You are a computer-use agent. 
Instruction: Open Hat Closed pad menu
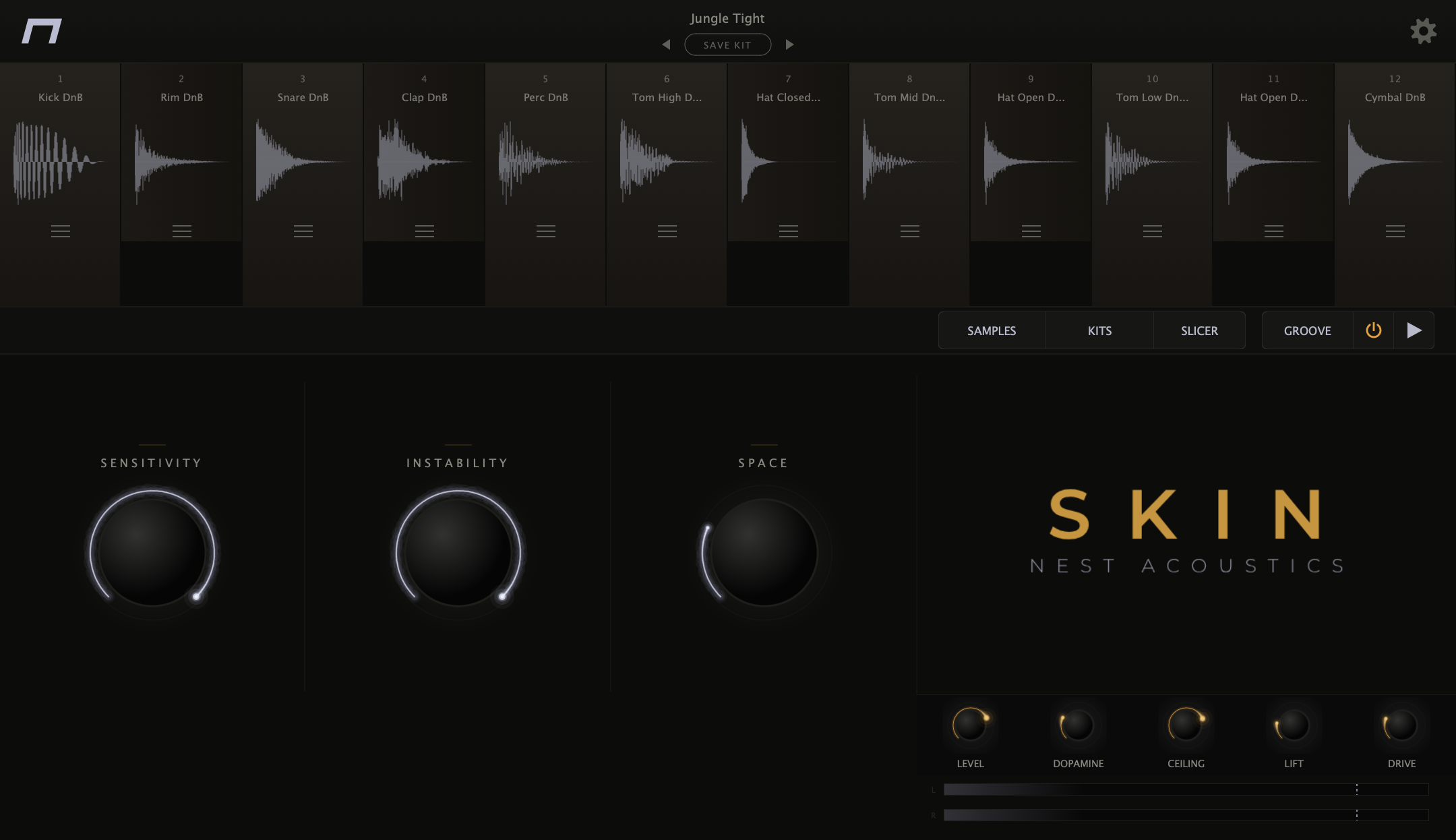point(789,231)
